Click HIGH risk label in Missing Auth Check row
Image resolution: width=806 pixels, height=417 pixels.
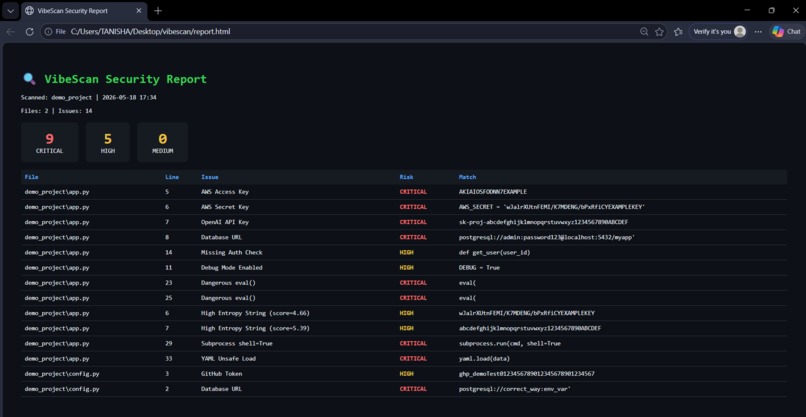point(407,252)
